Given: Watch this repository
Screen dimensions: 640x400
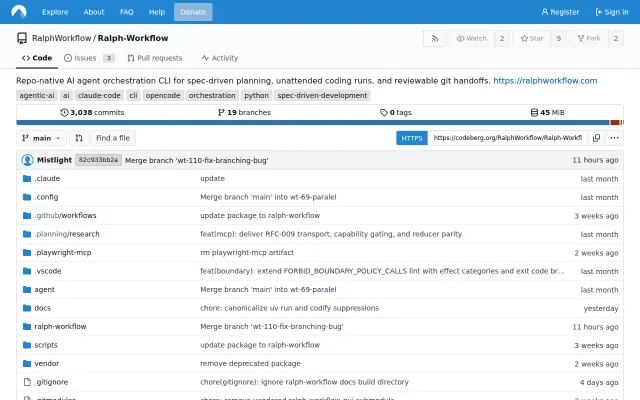Looking at the screenshot, I should coord(472,38).
